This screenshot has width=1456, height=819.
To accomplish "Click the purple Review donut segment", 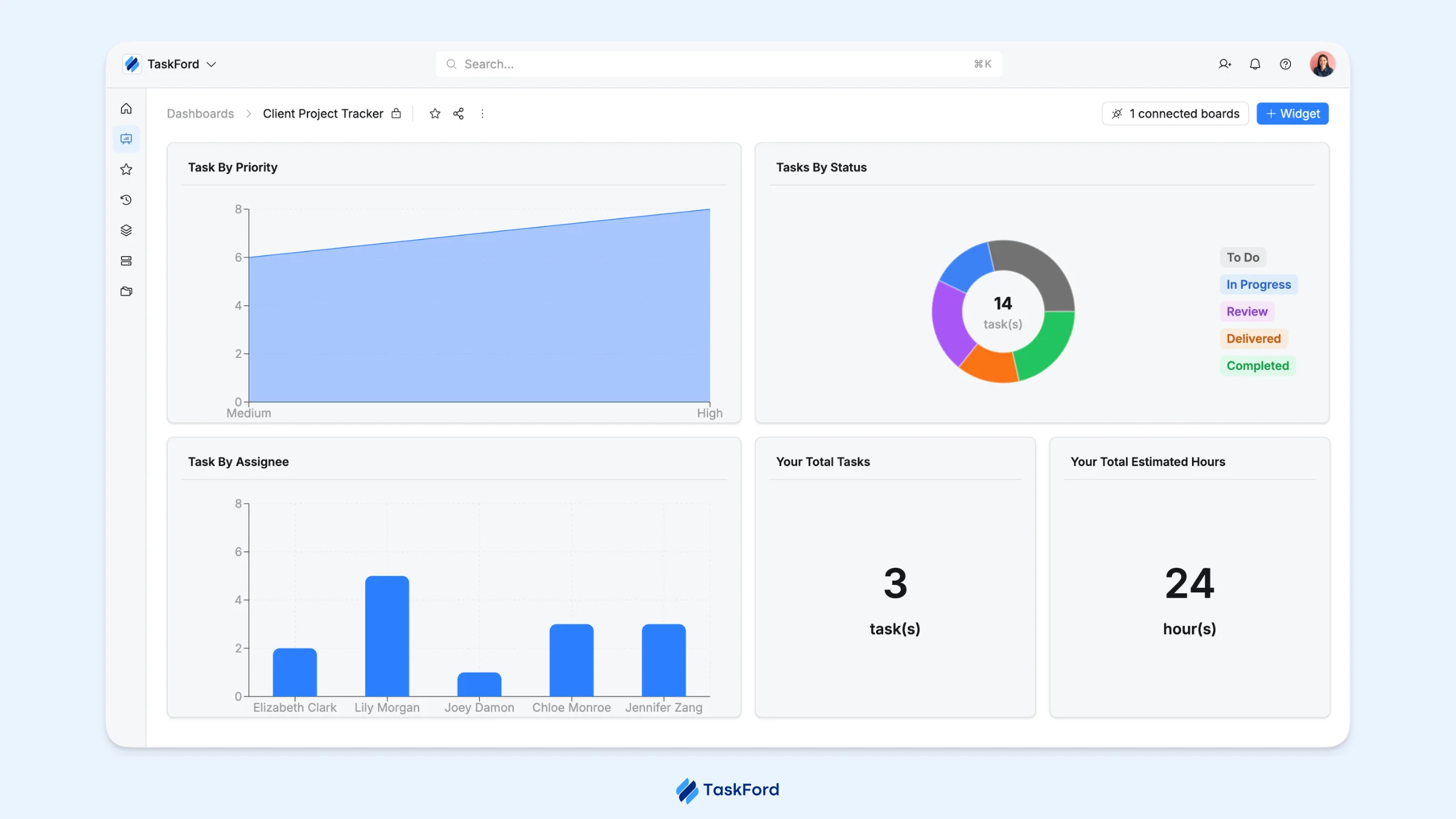I will 949,322.
